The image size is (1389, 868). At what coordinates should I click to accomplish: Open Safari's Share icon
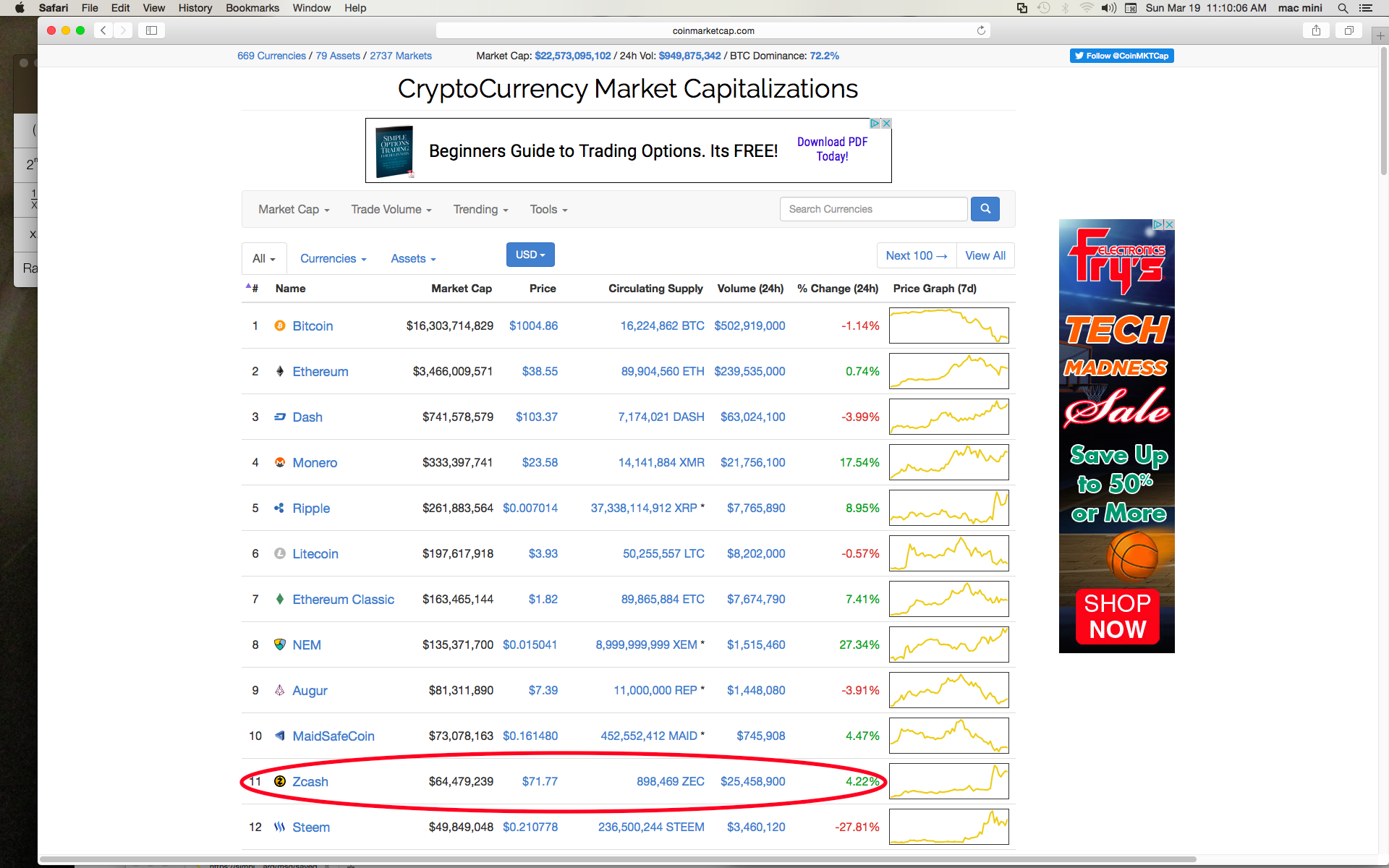coord(1316,30)
